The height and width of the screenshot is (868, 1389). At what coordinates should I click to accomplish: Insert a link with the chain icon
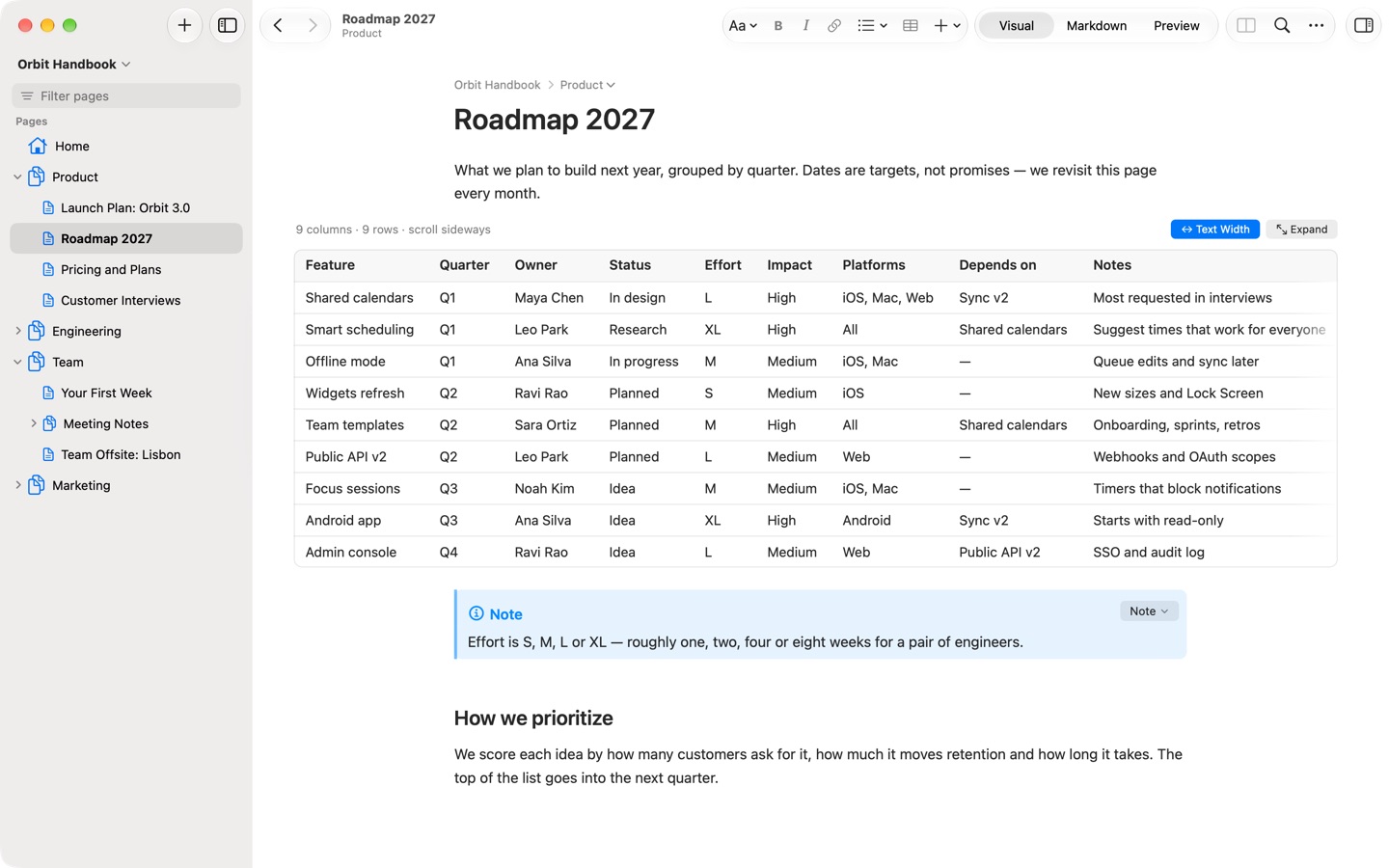[x=834, y=26]
